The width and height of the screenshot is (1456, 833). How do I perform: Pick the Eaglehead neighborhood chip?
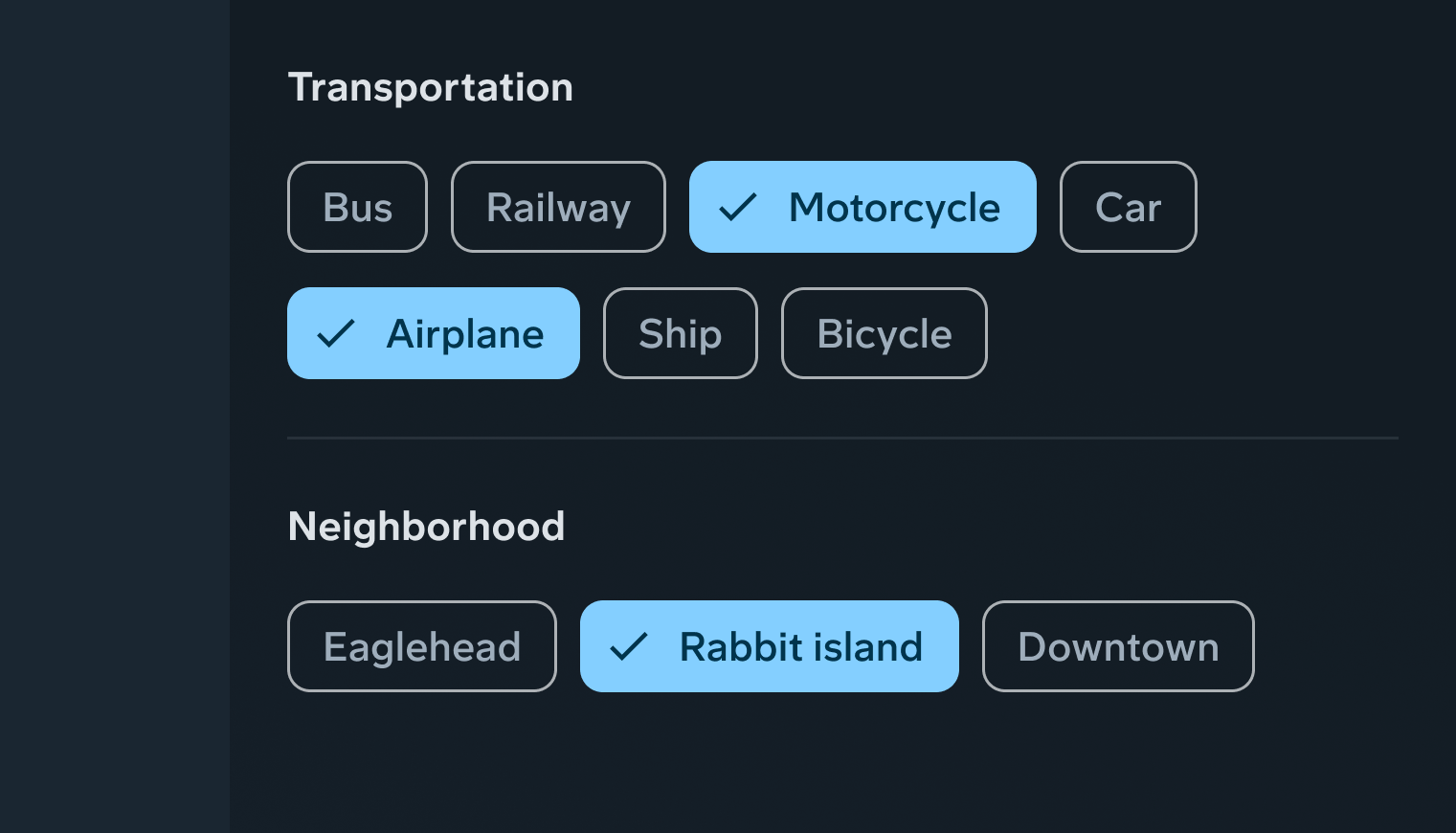pyautogui.click(x=421, y=647)
